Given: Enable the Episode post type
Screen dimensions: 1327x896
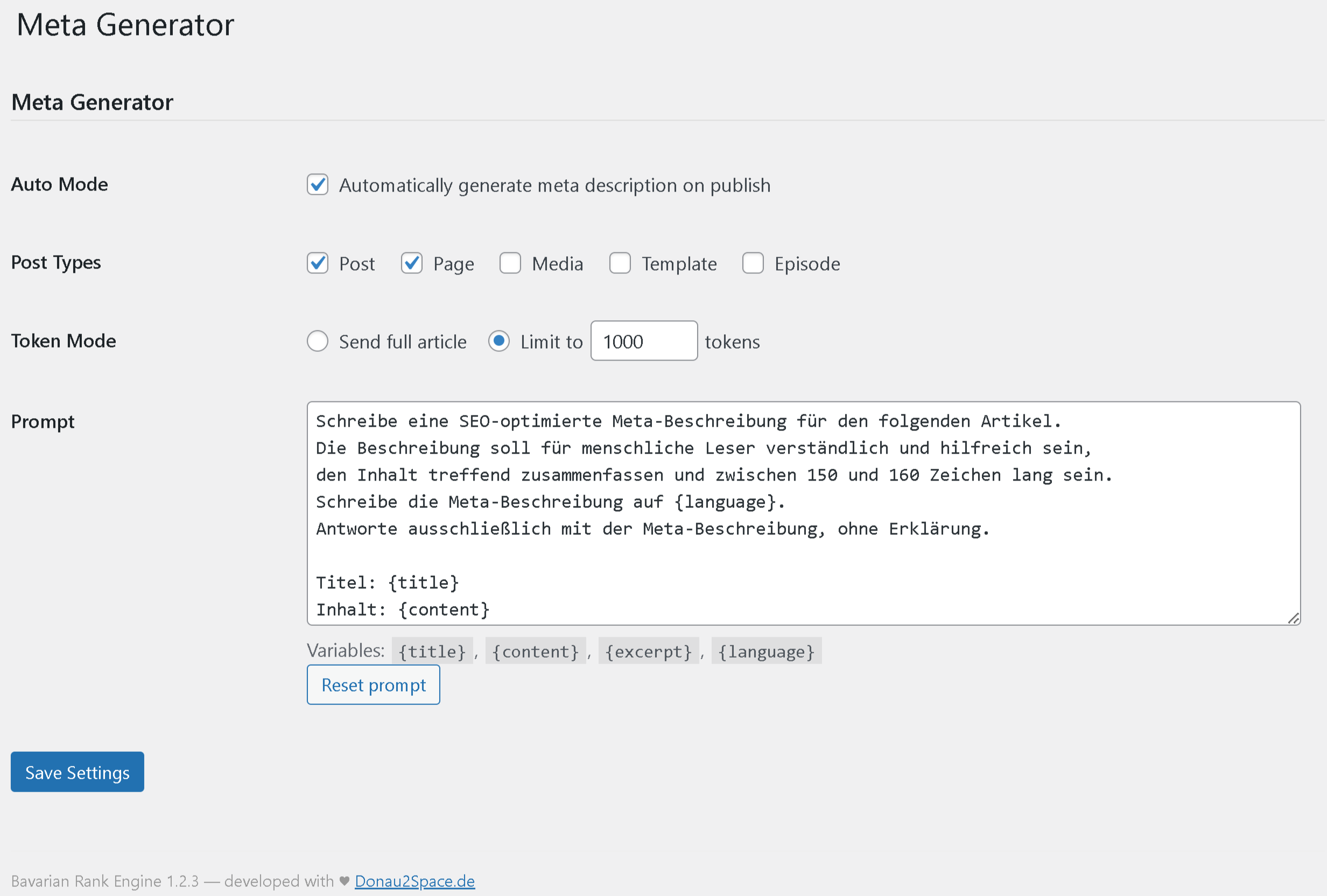Looking at the screenshot, I should tap(753, 263).
